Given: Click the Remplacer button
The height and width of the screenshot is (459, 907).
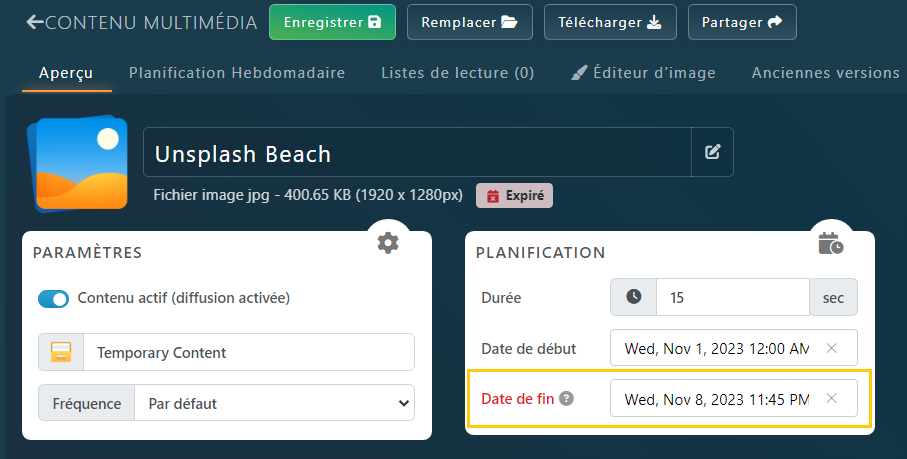Looking at the screenshot, I should pyautogui.click(x=469, y=22).
